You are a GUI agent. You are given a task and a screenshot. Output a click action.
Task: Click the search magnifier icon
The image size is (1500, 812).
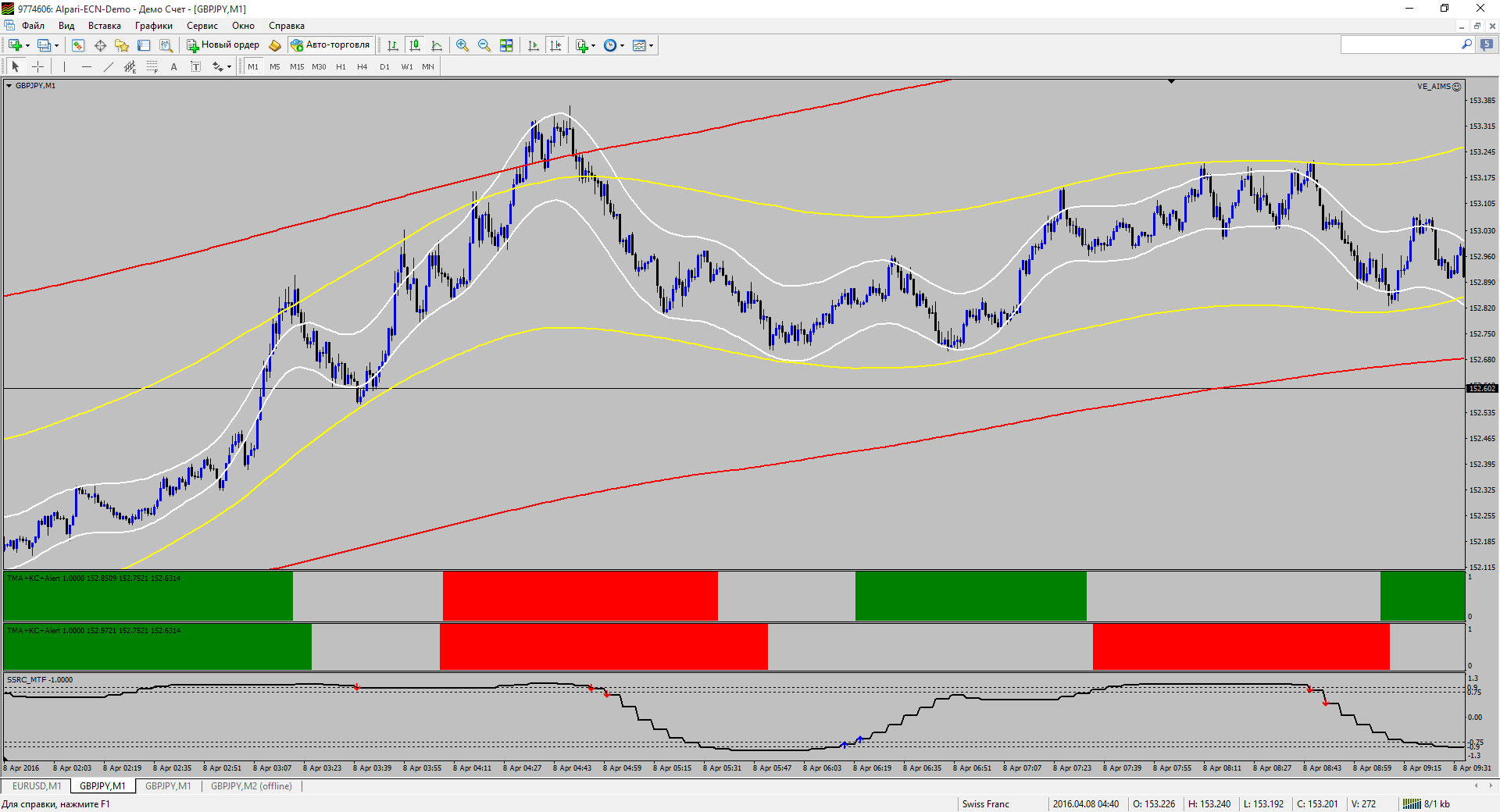1466,45
